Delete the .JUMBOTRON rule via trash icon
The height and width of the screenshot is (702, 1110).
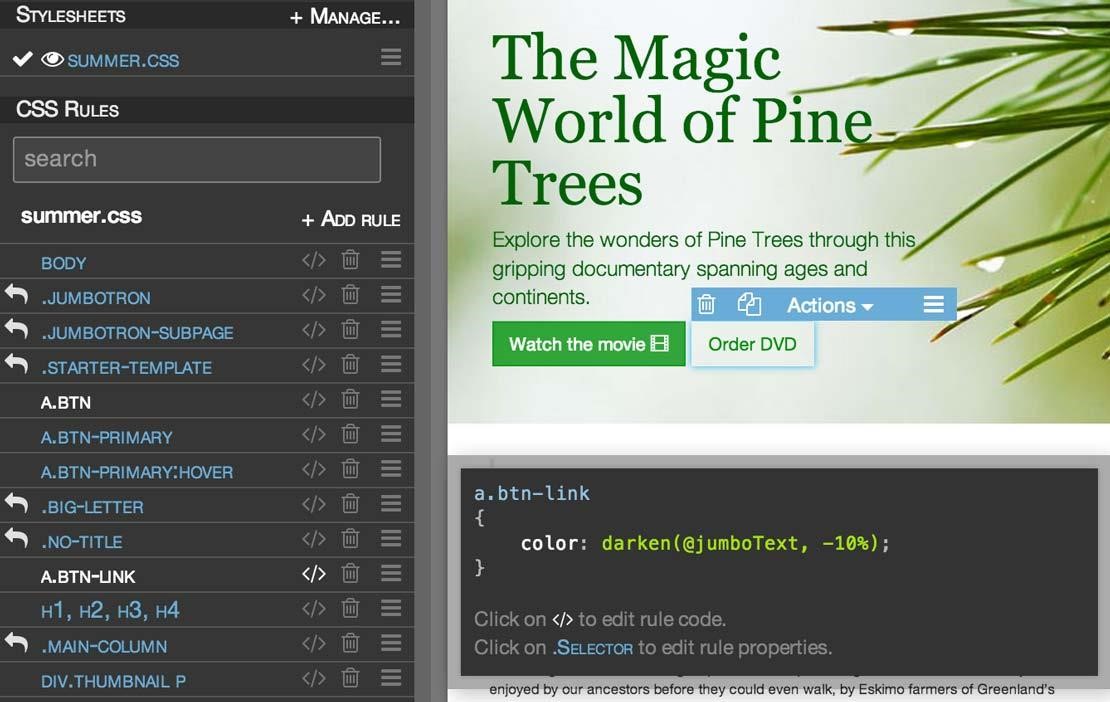350,296
